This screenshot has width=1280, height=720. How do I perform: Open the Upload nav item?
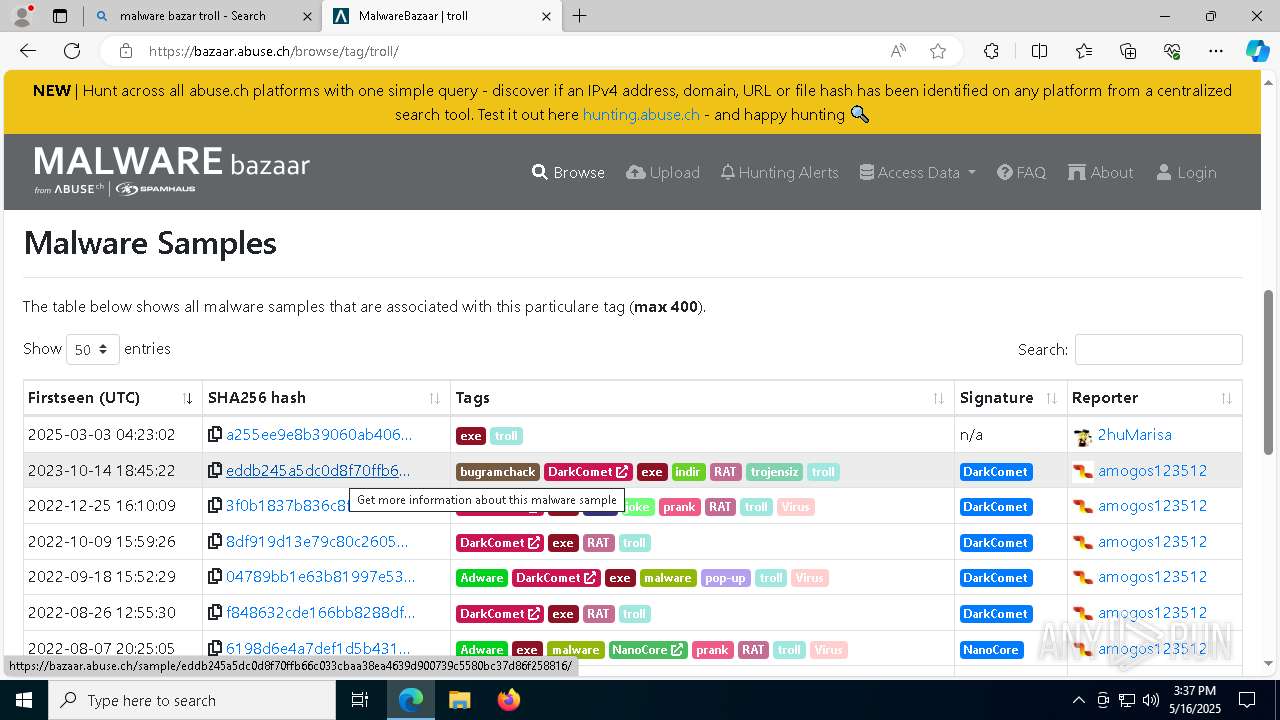pos(662,172)
